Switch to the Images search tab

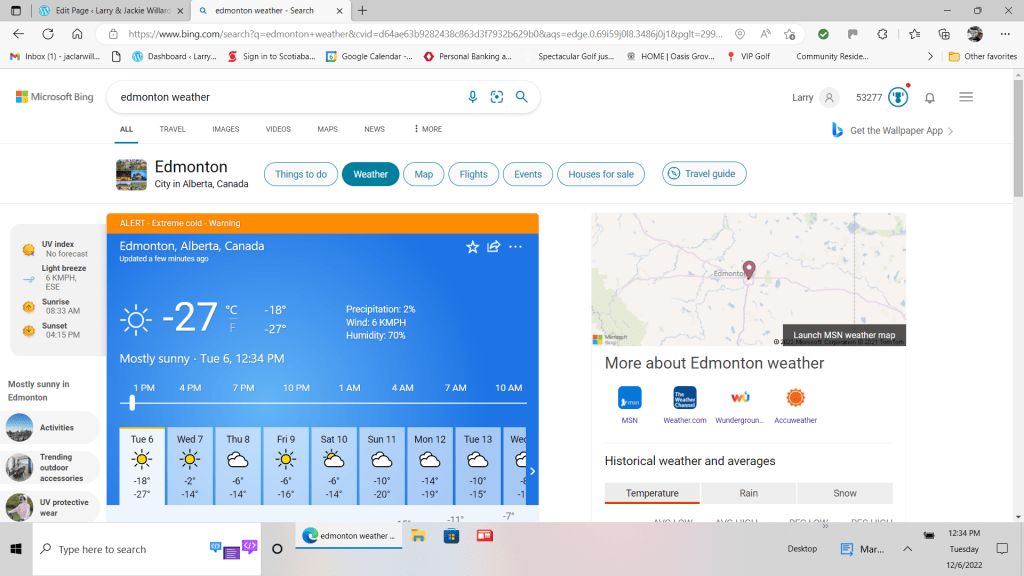[x=225, y=129]
